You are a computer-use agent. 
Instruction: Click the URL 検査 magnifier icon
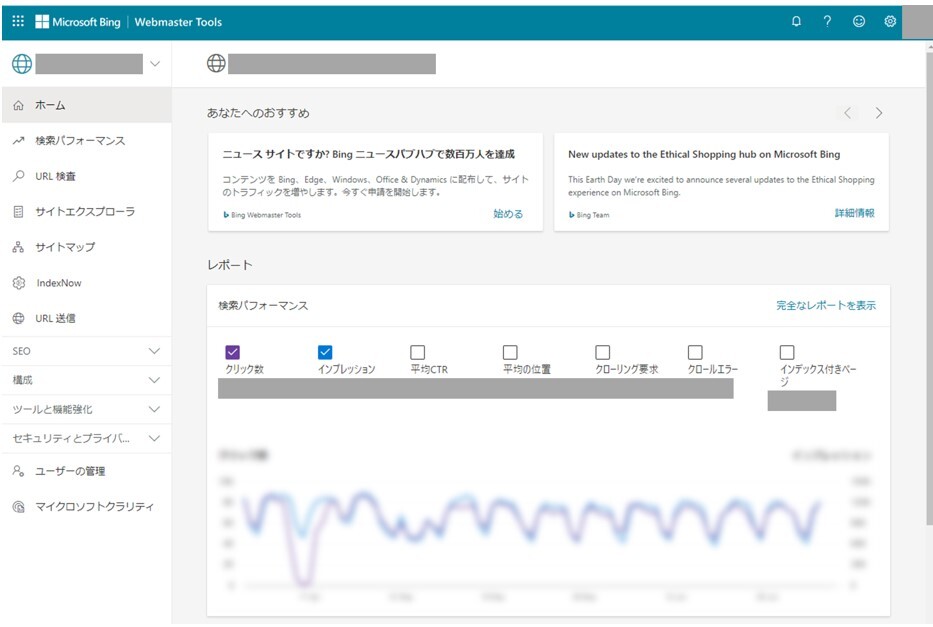coord(18,176)
